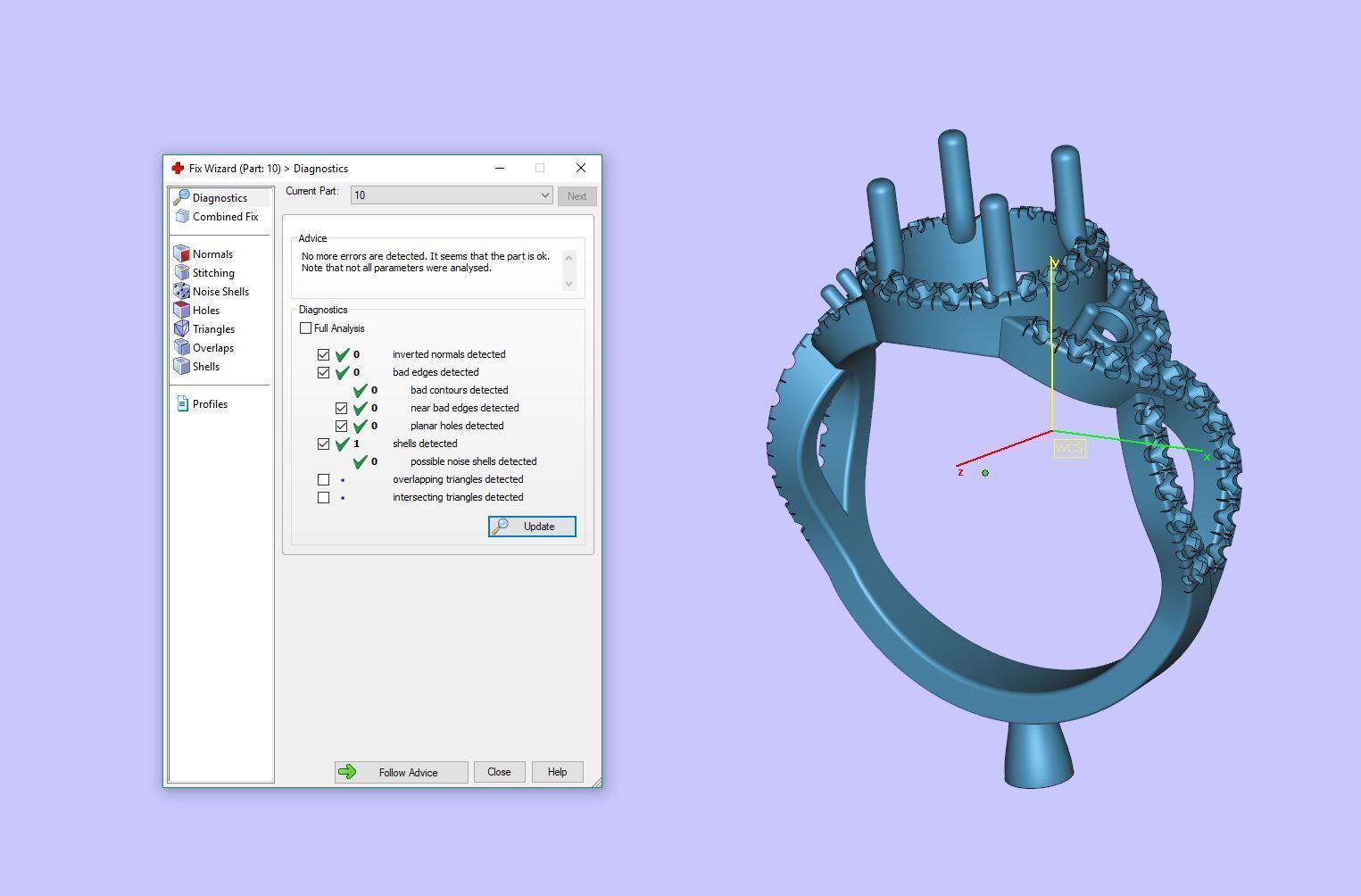This screenshot has width=1361, height=896.
Task: Uncheck near bad edges detected checkbox
Action: [342, 408]
